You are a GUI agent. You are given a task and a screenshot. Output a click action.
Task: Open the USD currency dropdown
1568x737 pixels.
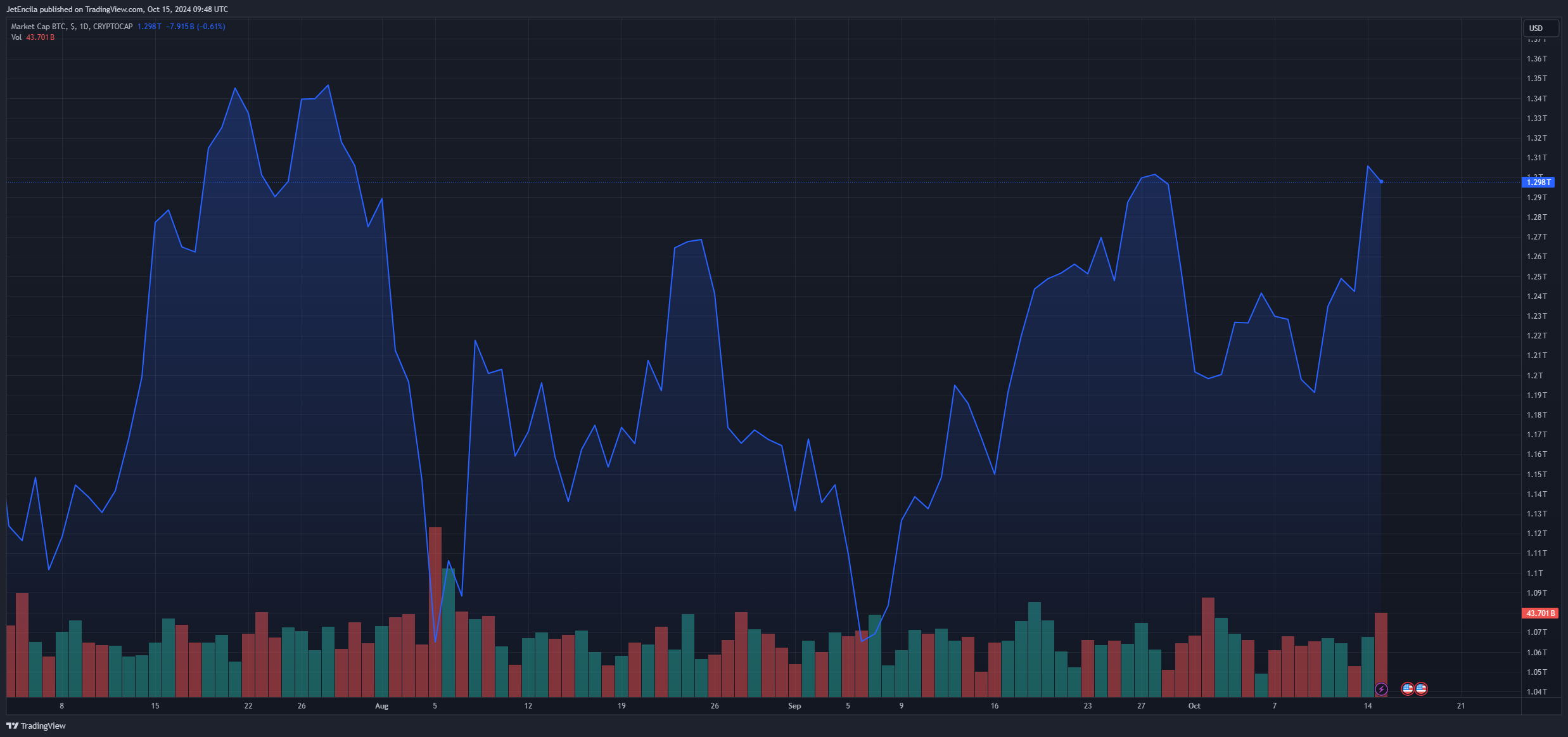[1540, 28]
